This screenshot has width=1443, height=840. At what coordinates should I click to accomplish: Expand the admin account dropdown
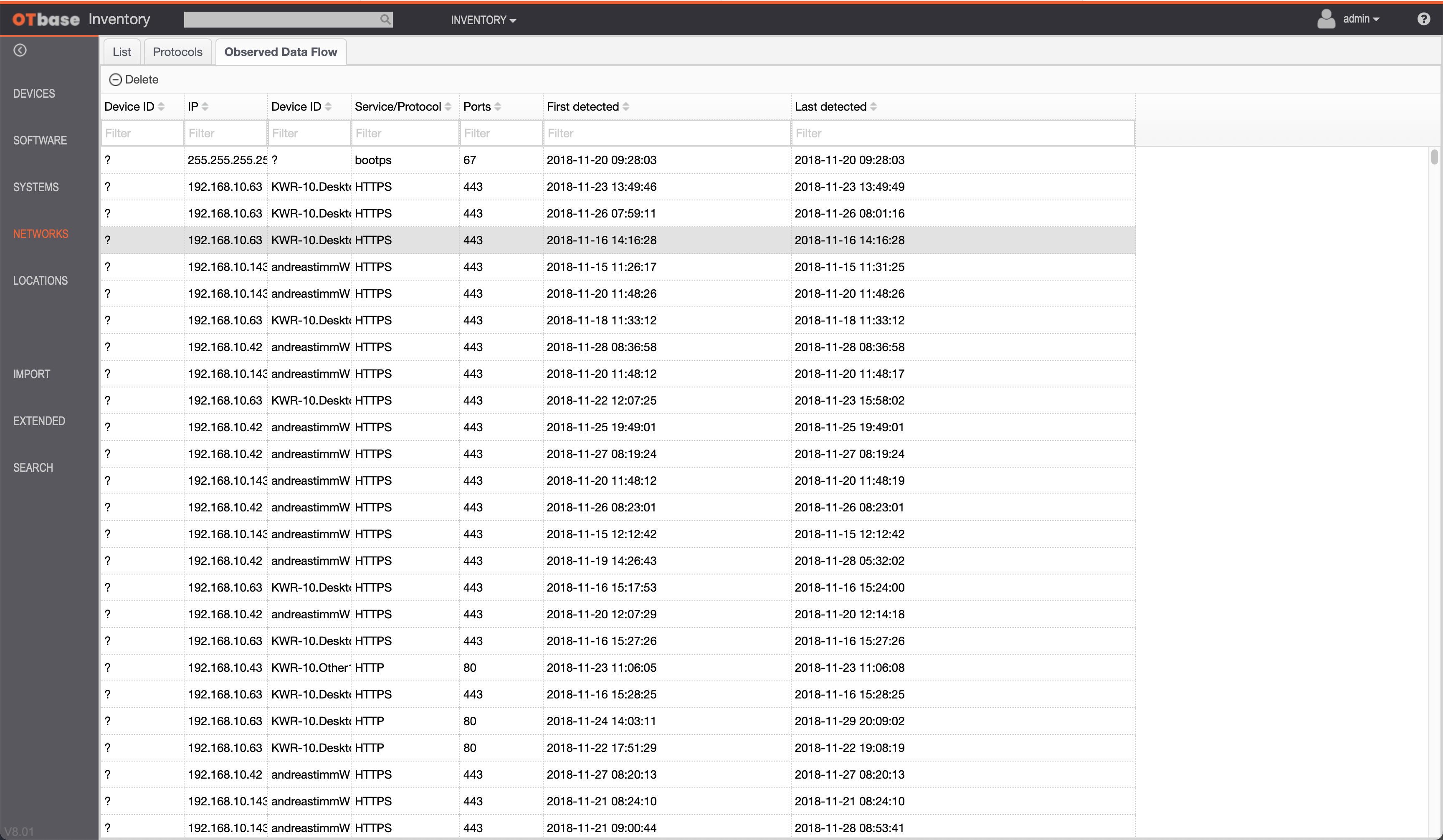pyautogui.click(x=1361, y=19)
